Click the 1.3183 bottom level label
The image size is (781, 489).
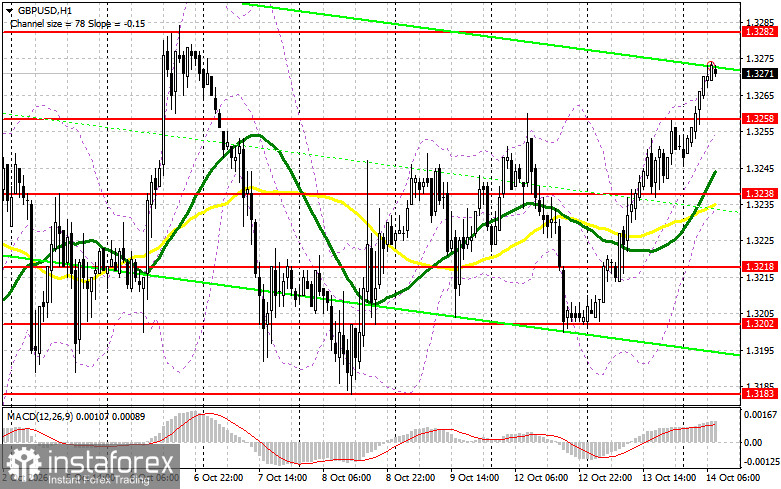click(x=759, y=393)
